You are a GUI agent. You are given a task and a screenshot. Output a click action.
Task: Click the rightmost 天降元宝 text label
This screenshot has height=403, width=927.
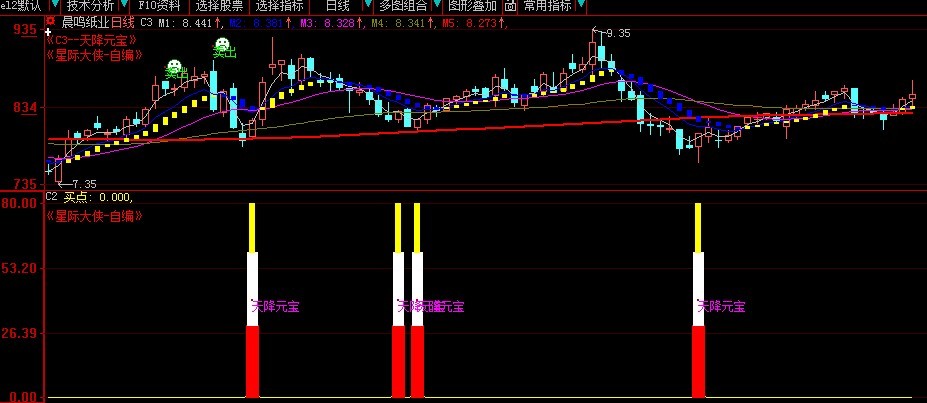(721, 307)
